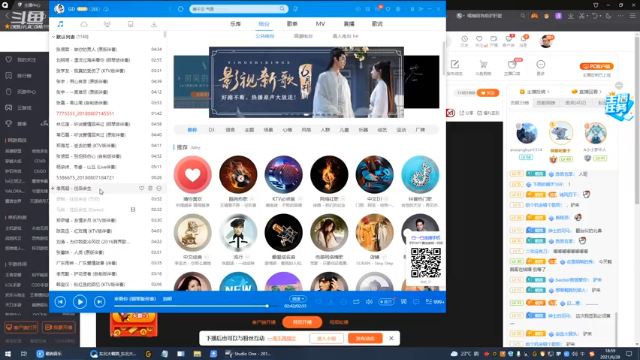Expand the plus sign beside the hovered song

(53, 188)
